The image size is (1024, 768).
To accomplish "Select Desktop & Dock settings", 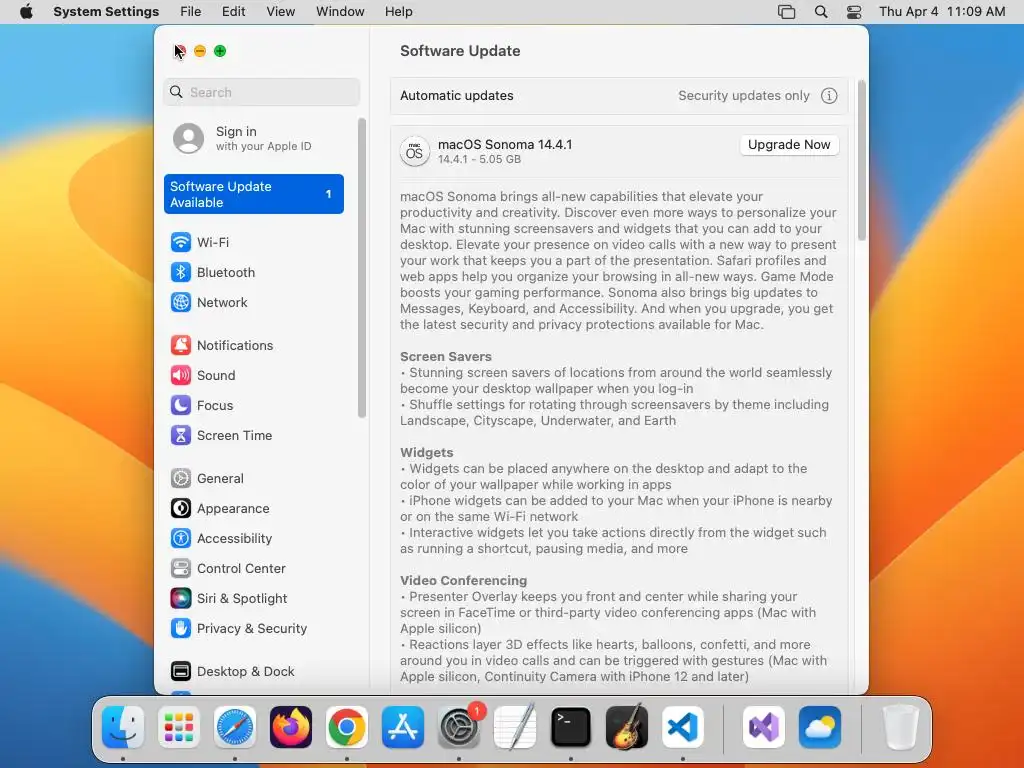I will 253,671.
